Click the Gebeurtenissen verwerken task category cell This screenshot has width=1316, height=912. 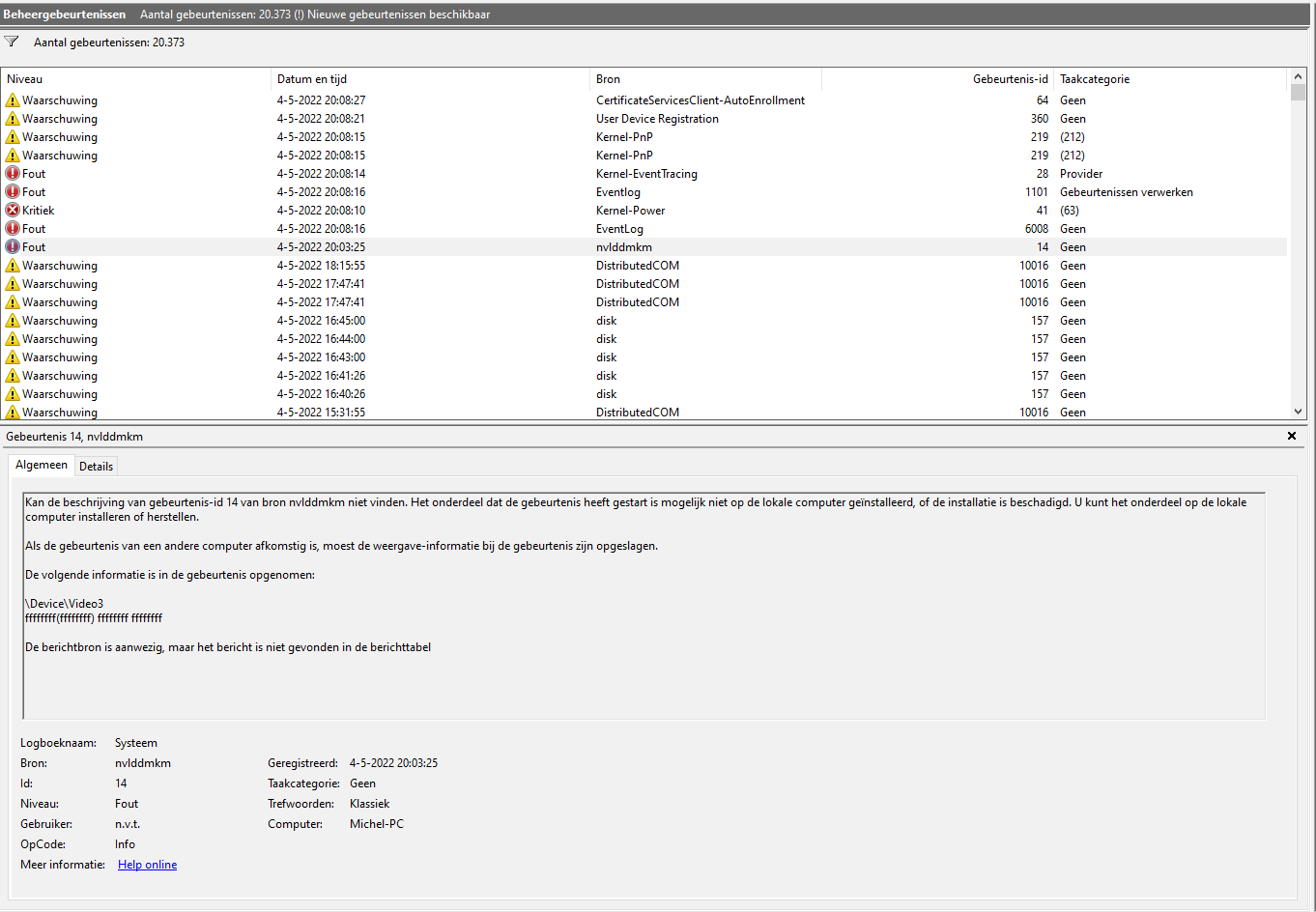[x=1127, y=192]
